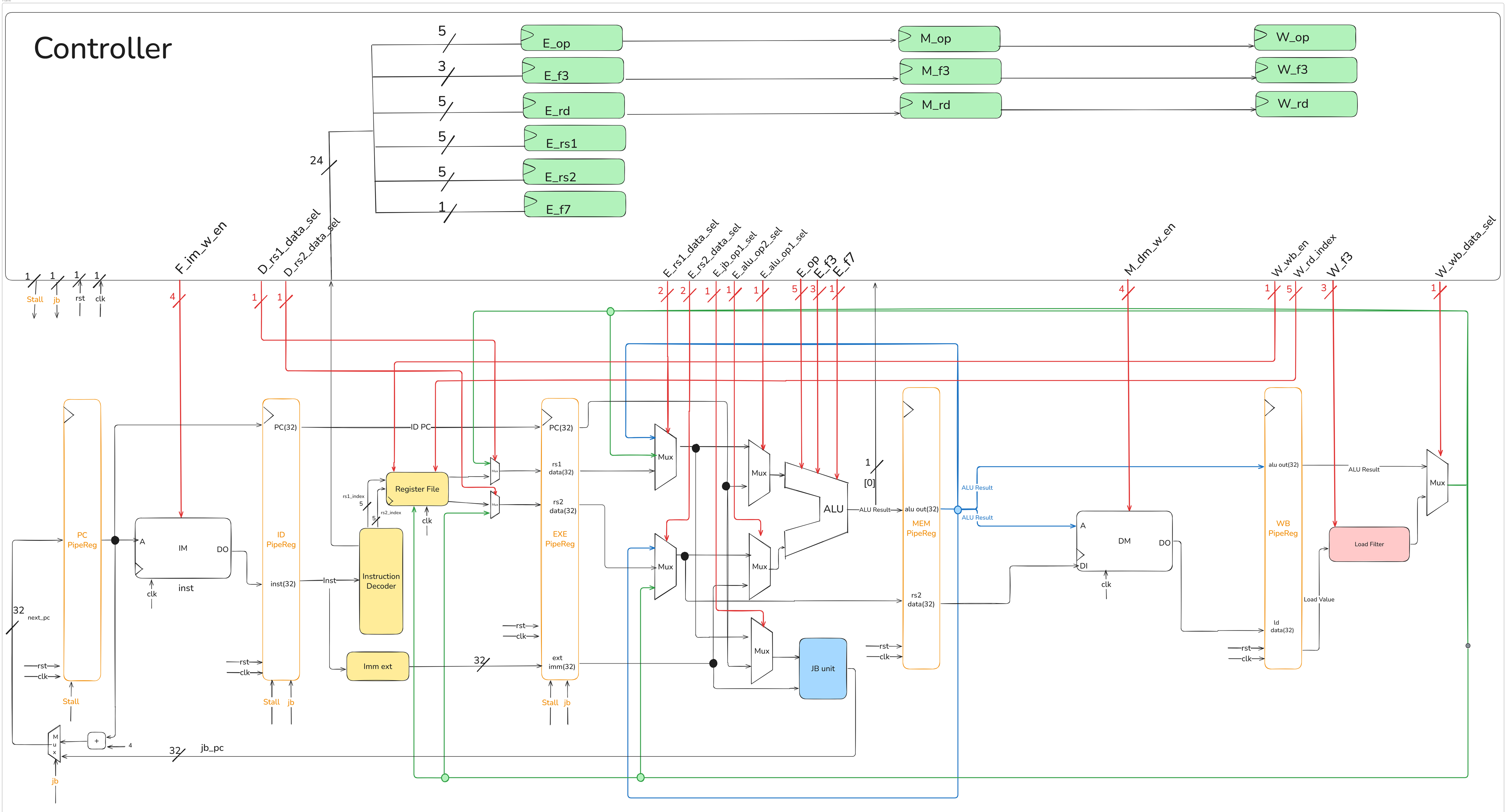Click the W_f3 green register block

click(x=1305, y=70)
